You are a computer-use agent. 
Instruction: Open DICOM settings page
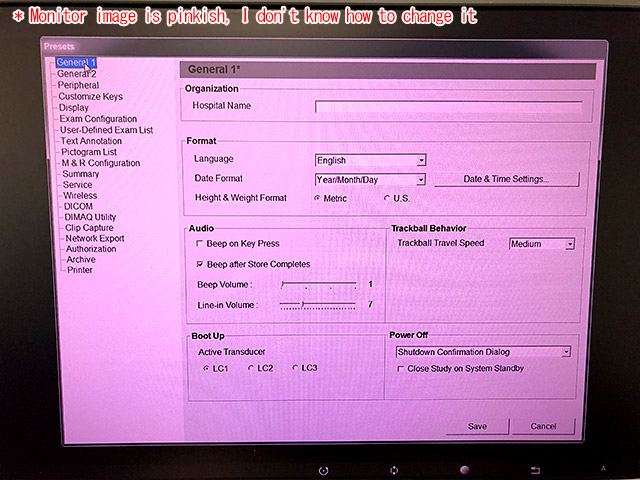coord(78,206)
